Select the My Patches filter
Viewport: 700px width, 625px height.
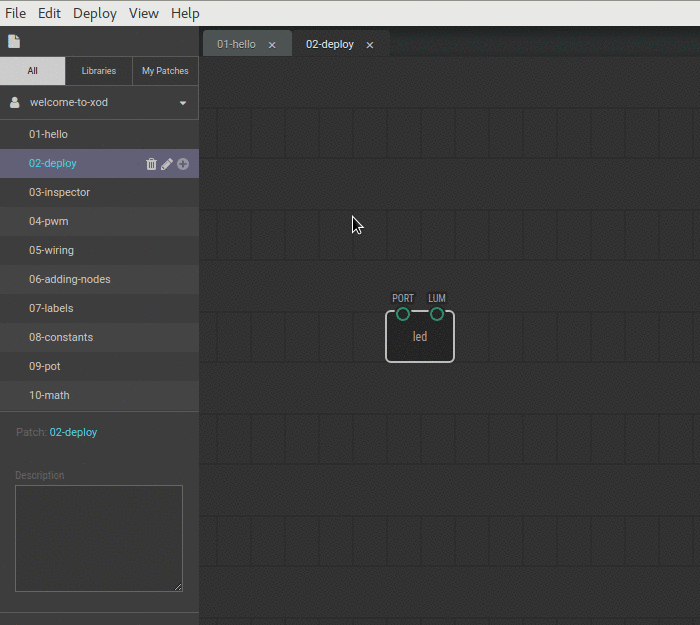click(165, 71)
